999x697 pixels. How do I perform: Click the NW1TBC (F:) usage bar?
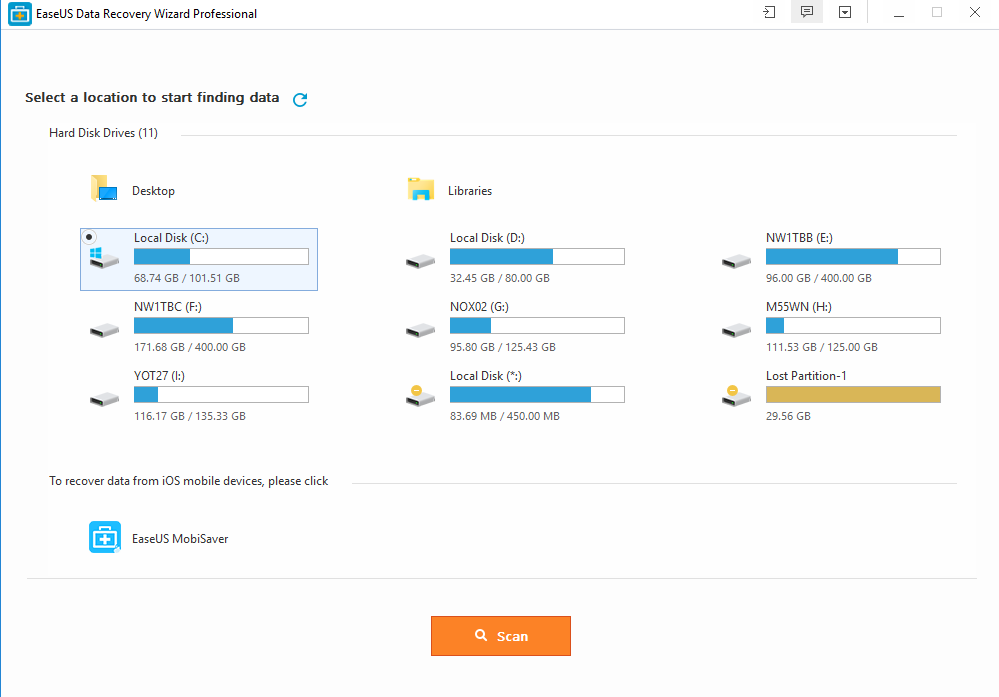tap(220, 325)
